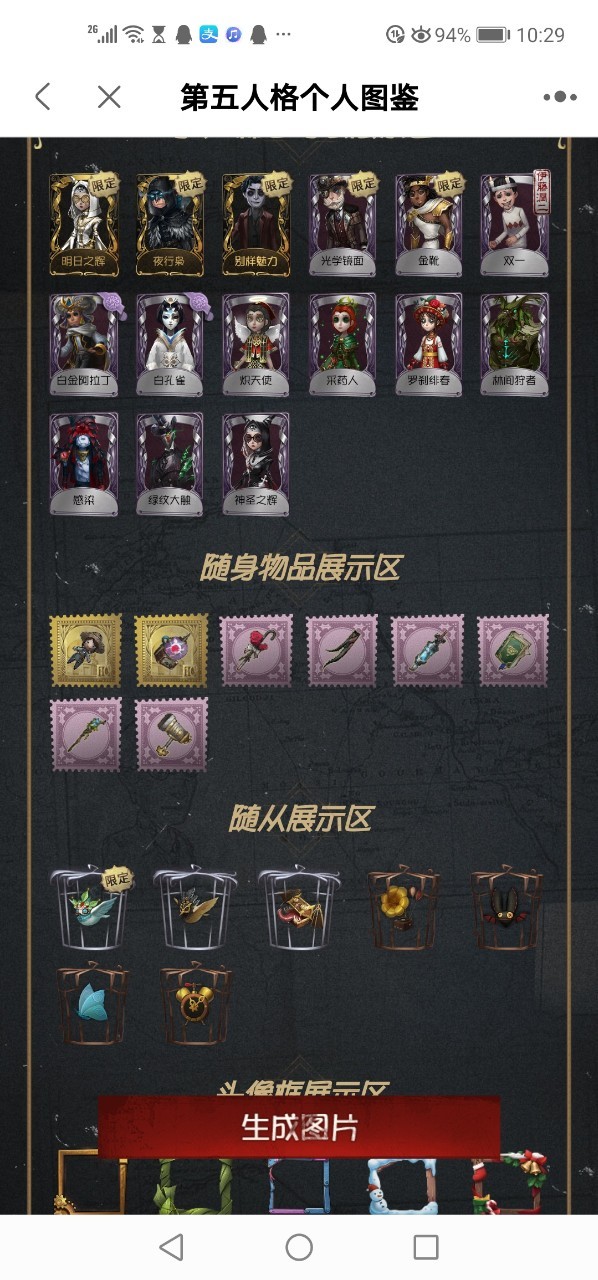598x1280 pixels.
Task: Tap Android home circle button
Action: (x=299, y=1247)
